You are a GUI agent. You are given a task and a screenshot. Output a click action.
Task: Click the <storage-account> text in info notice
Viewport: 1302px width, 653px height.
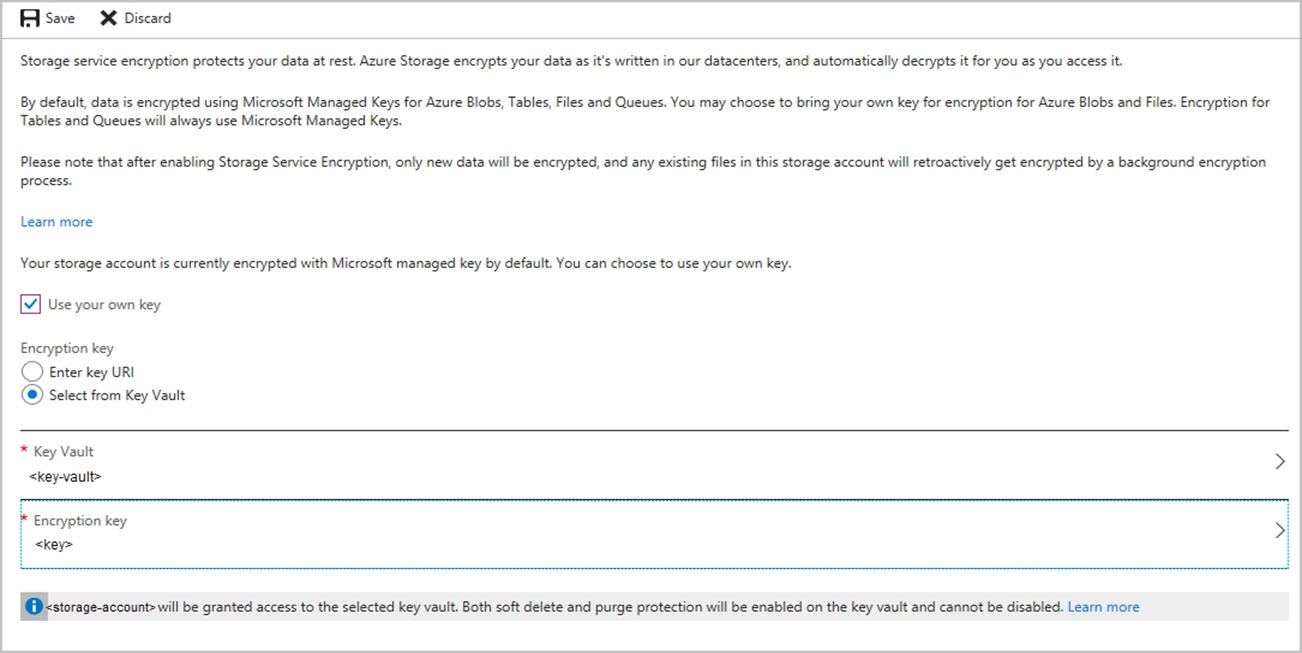[x=101, y=607]
